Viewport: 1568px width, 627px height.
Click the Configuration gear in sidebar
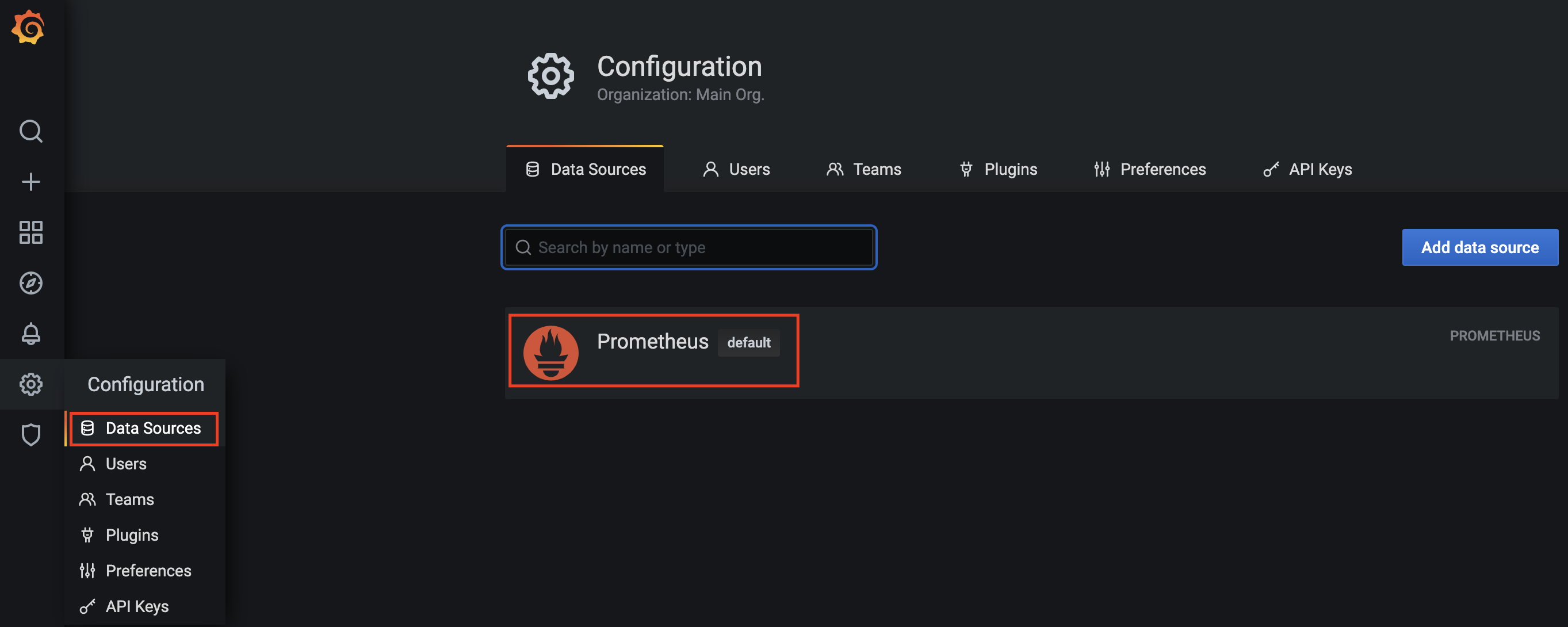tap(30, 384)
